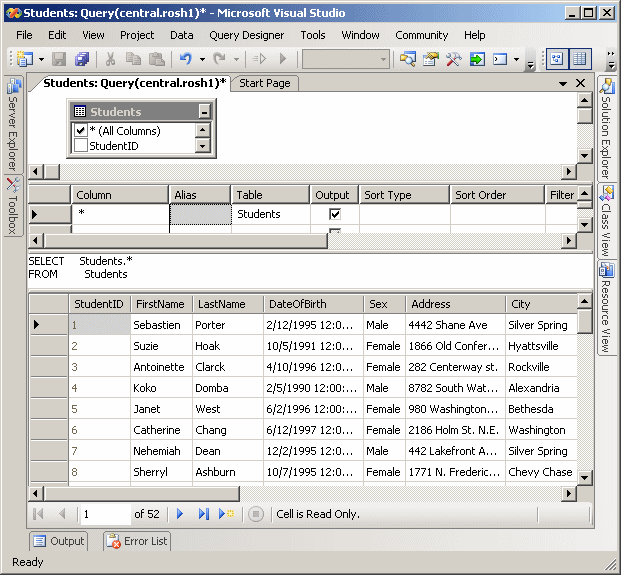This screenshot has width=621, height=575.
Task: Click the criteria pane horizontal scrollbar thumb
Action: click(x=186, y=240)
